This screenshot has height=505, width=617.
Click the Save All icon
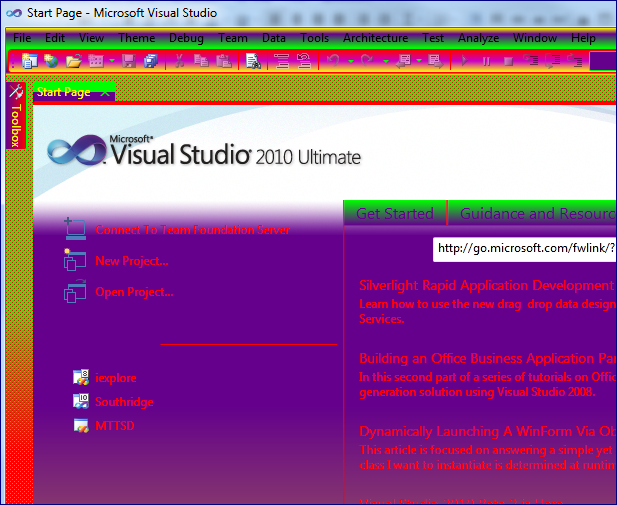tap(151, 61)
